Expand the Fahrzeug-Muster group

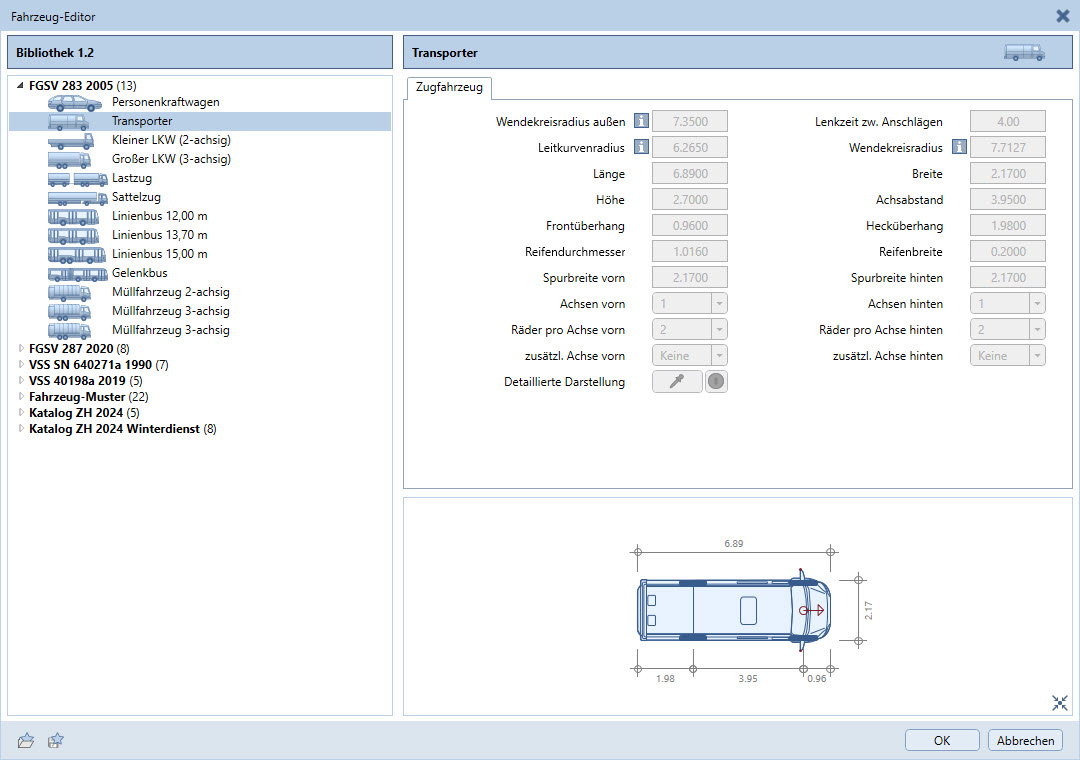pyautogui.click(x=21, y=397)
